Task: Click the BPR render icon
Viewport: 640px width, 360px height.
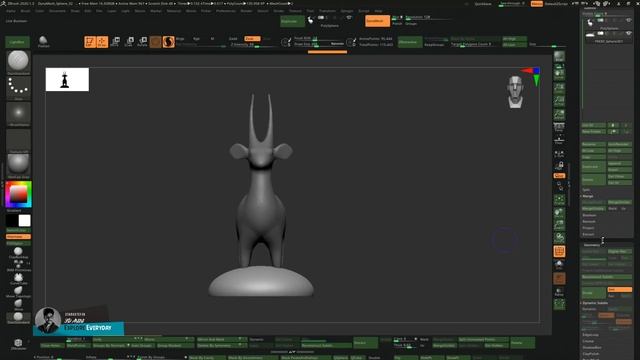Action: pyautogui.click(x=559, y=56)
